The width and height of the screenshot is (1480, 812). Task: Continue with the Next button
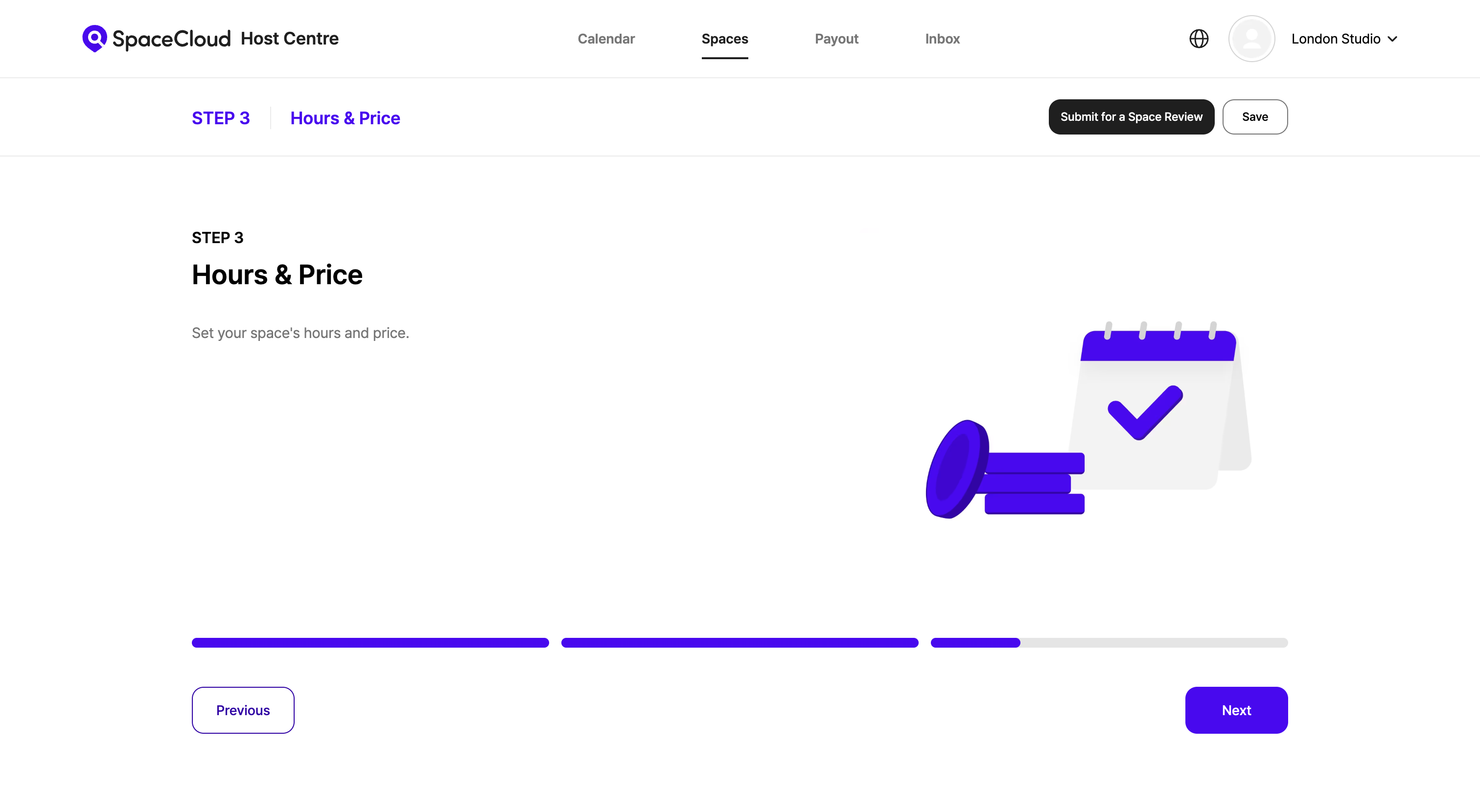[1236, 710]
